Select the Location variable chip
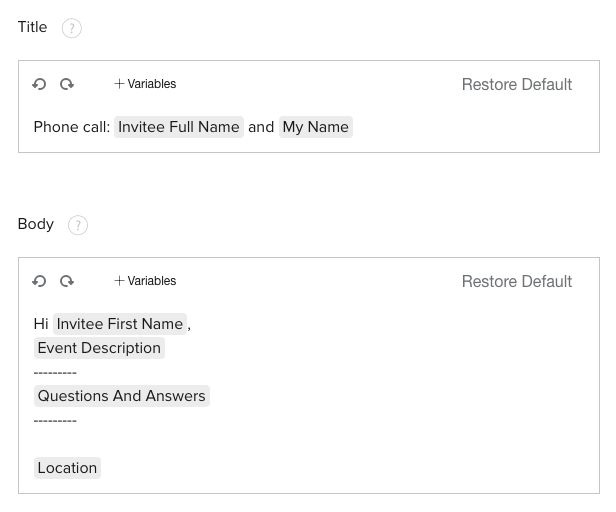 68,468
